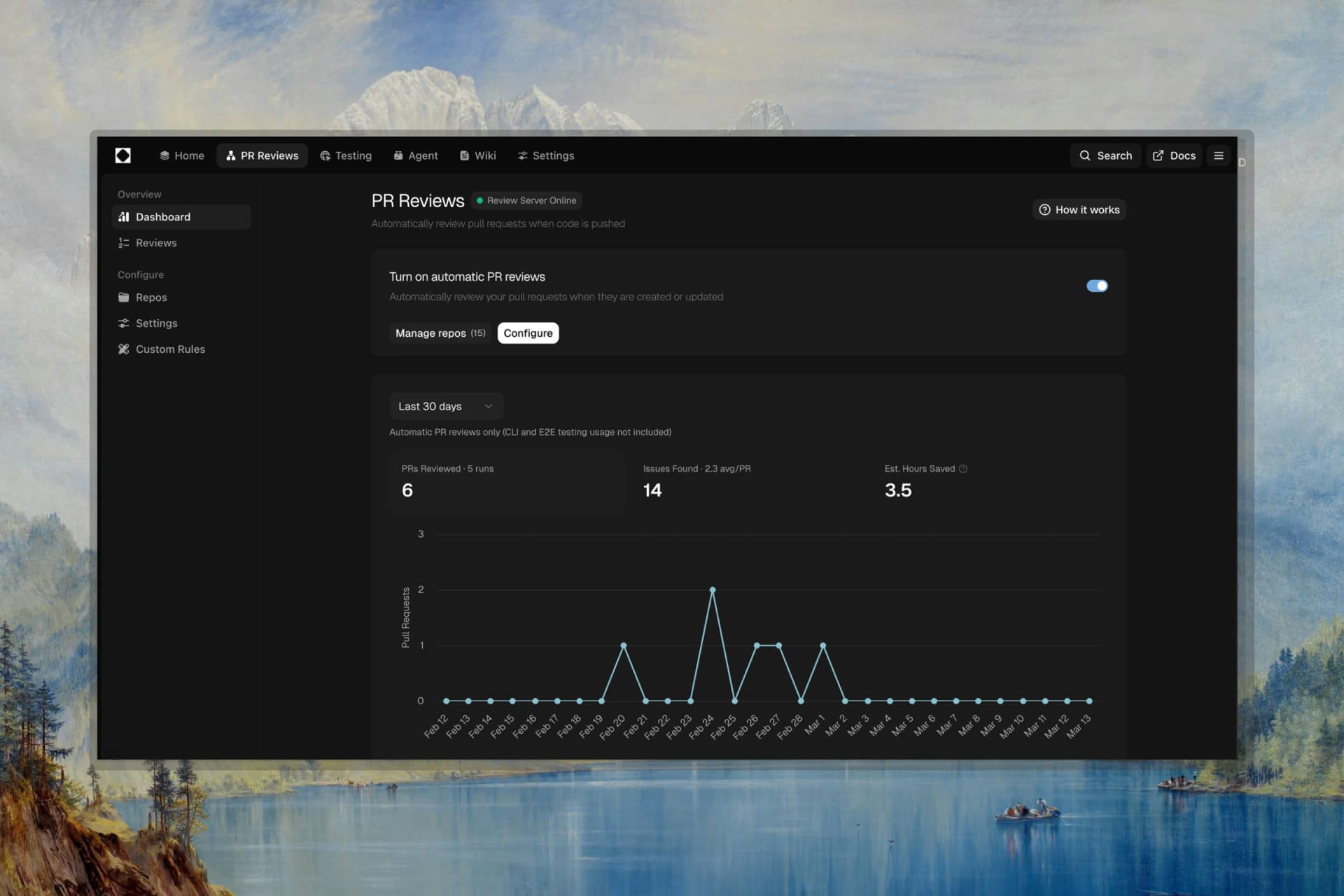The height and width of the screenshot is (896, 1344).
Task: Click the PRs Reviewed stat card
Action: pyautogui.click(x=507, y=483)
